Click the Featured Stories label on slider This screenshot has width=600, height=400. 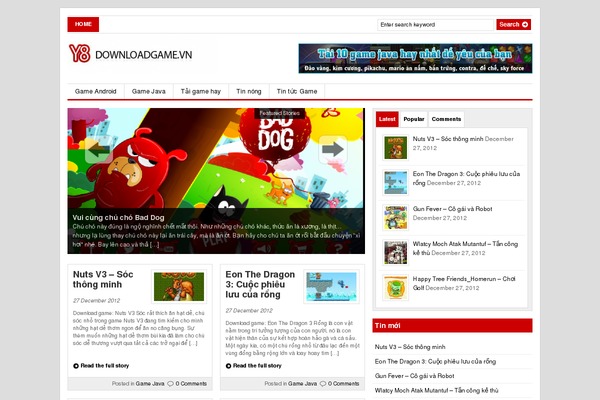tap(279, 113)
